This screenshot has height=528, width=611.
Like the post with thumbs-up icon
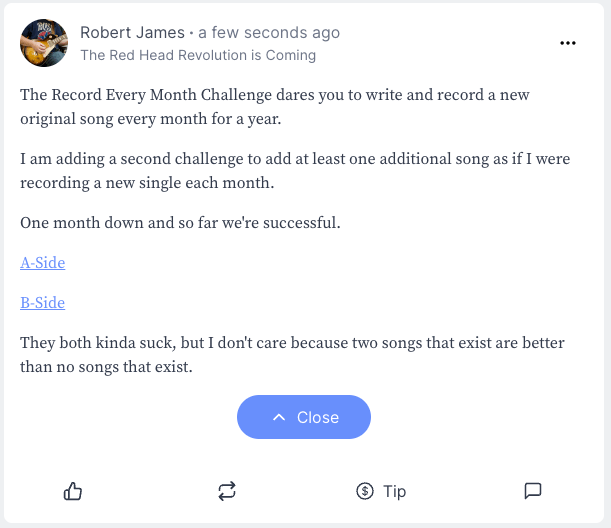tap(73, 491)
